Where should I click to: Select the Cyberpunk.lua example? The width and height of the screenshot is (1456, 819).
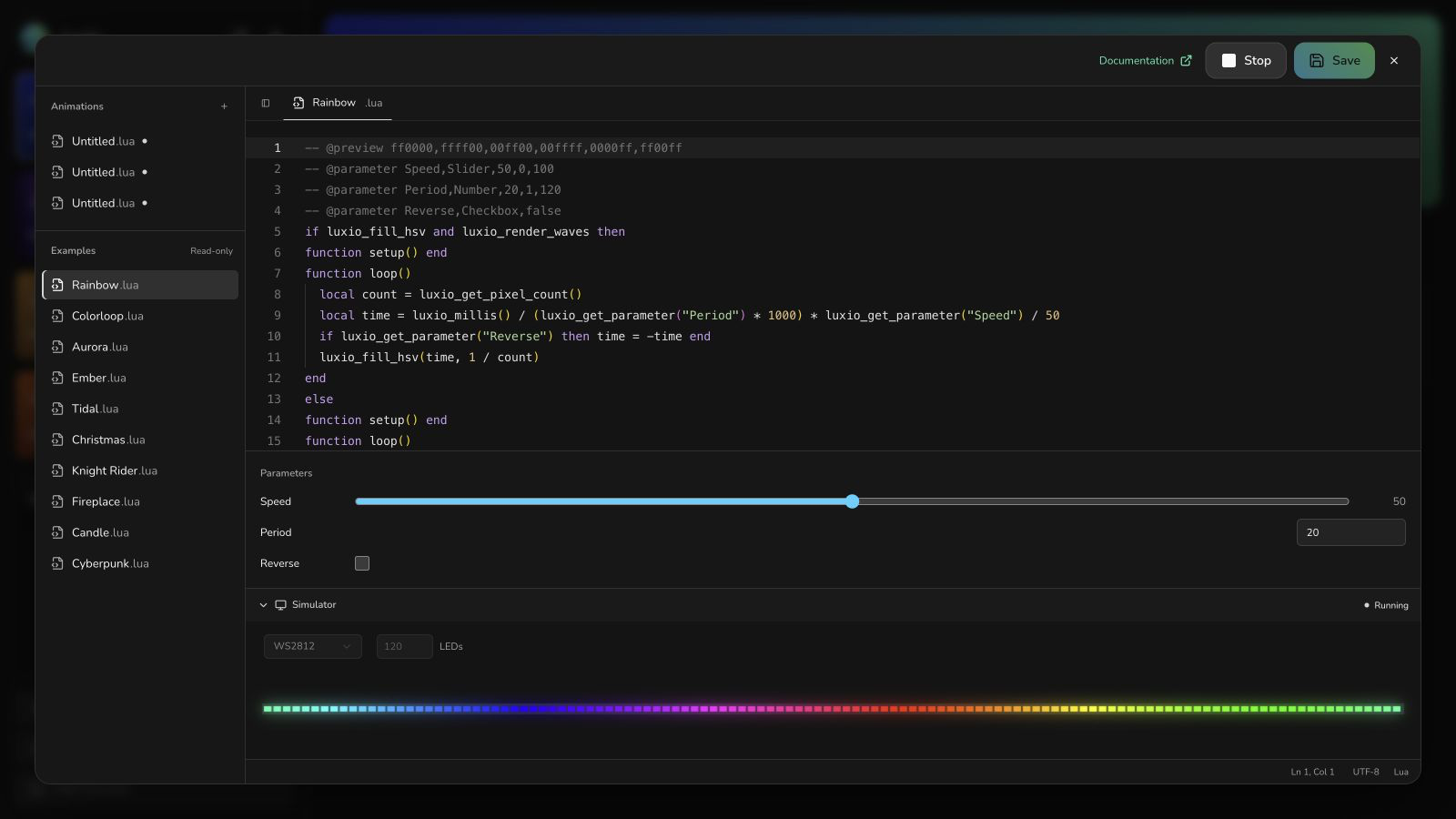point(140,563)
